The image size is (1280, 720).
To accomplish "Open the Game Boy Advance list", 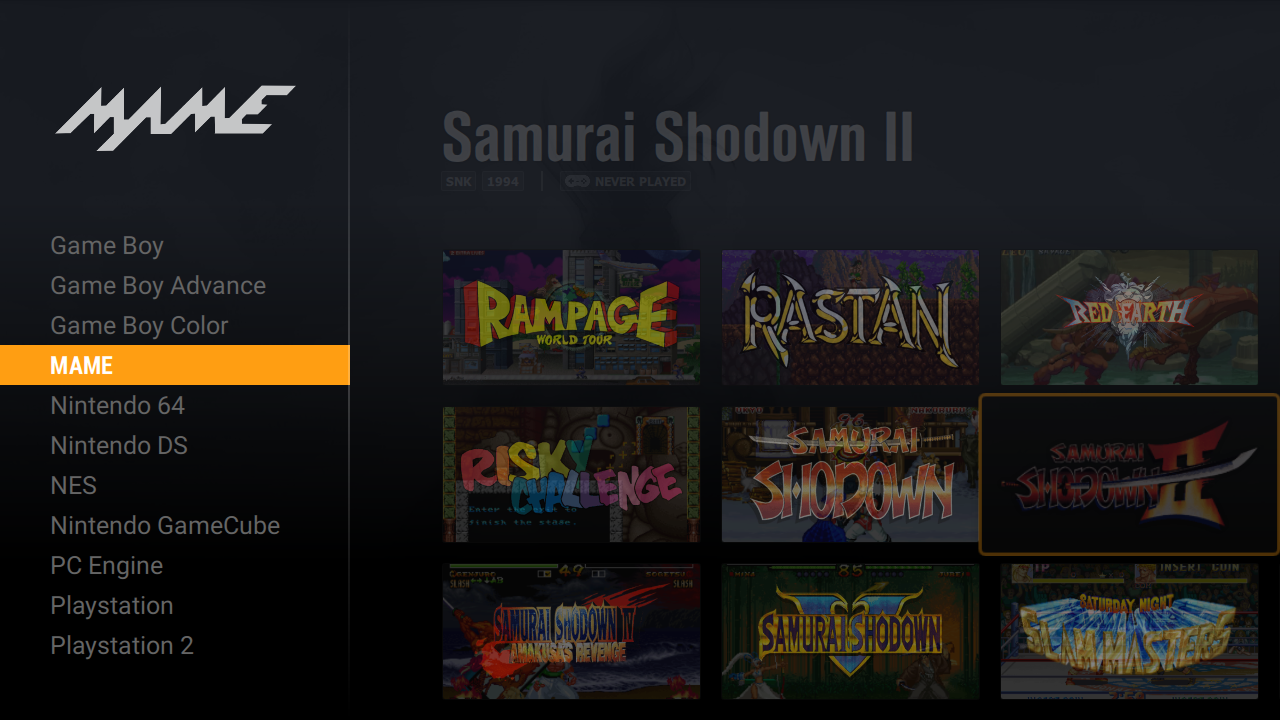I will pyautogui.click(x=158, y=285).
